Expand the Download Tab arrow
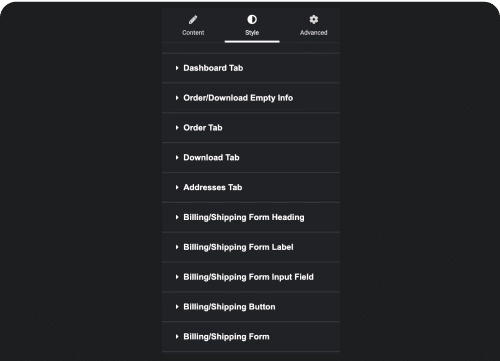Image resolution: width=500 pixels, height=361 pixels. pyautogui.click(x=177, y=158)
